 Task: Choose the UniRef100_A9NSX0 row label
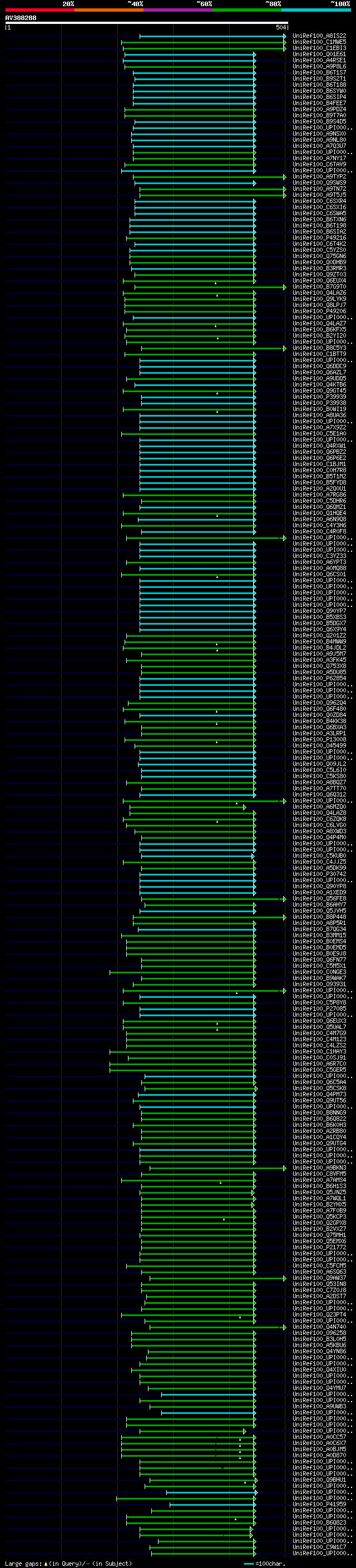pos(319,134)
